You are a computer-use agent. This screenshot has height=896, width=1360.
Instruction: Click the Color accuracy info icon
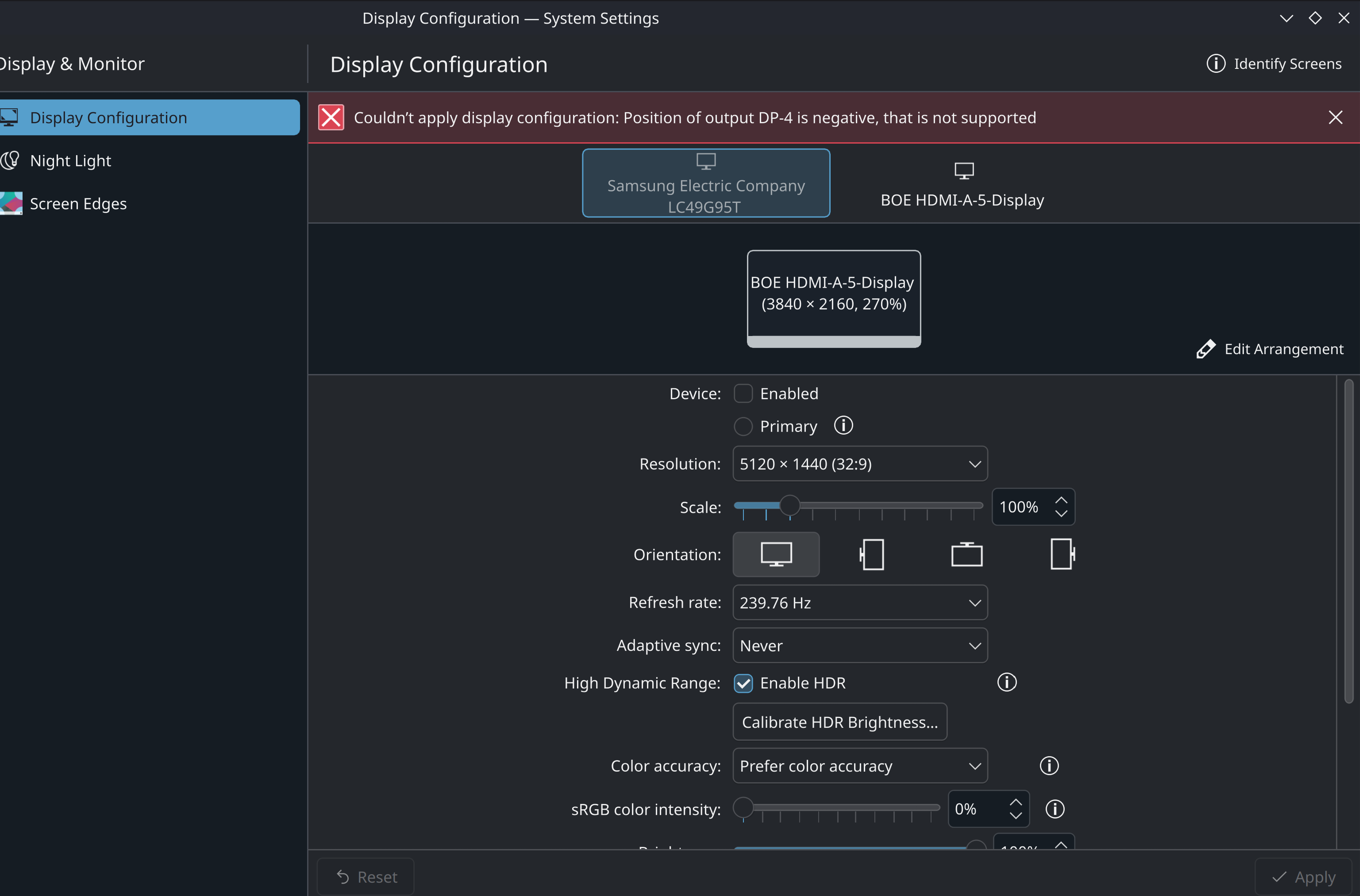1049,766
